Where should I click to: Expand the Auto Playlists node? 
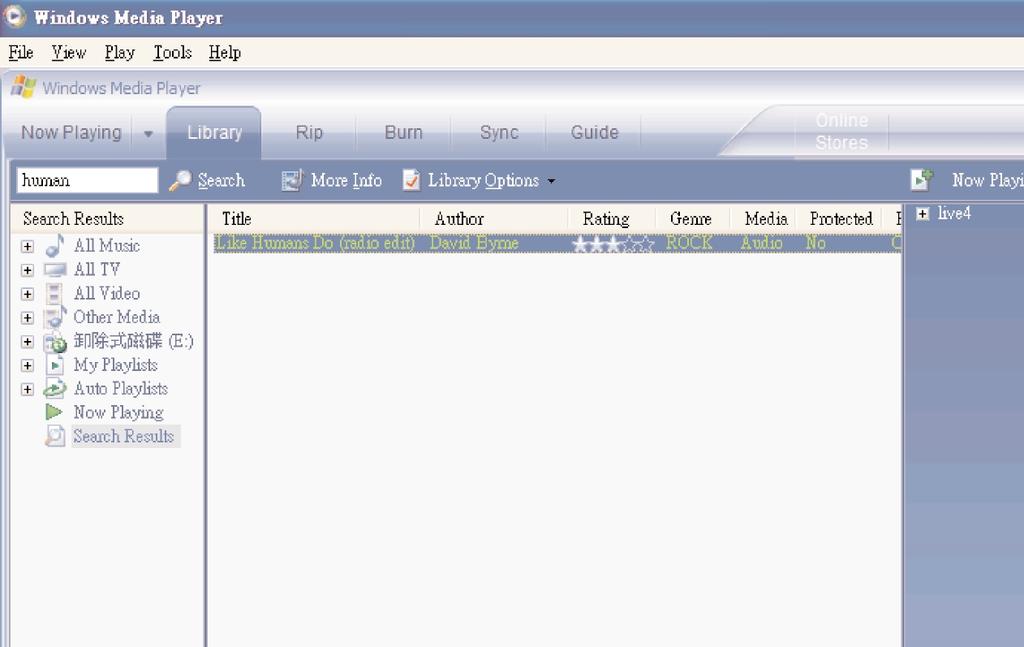point(27,389)
